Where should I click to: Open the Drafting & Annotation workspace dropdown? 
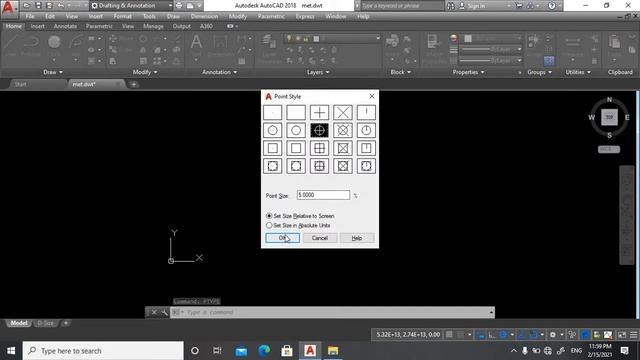pos(131,6)
